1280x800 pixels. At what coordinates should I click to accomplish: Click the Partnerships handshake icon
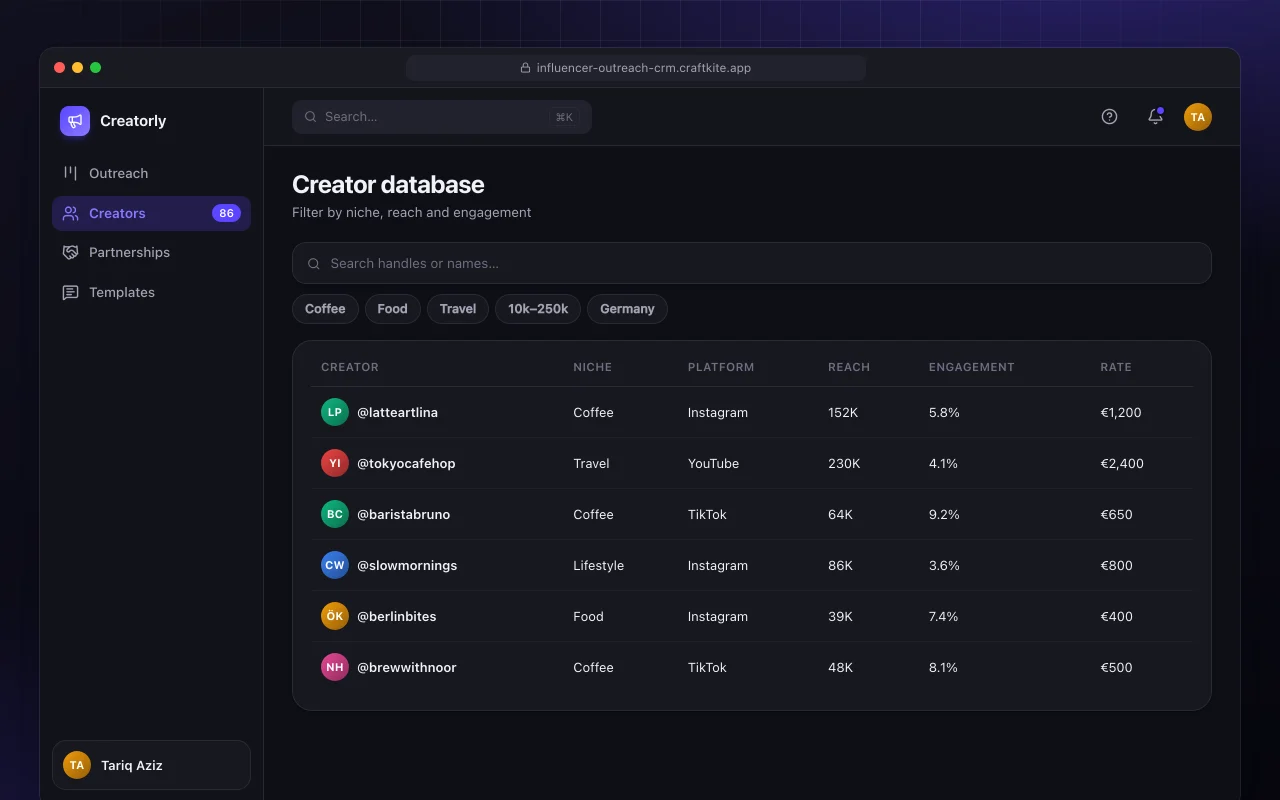(70, 252)
